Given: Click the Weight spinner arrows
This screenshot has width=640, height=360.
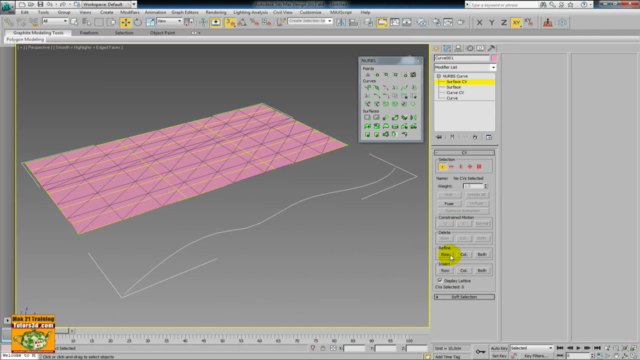Looking at the screenshot, I should click(x=486, y=186).
